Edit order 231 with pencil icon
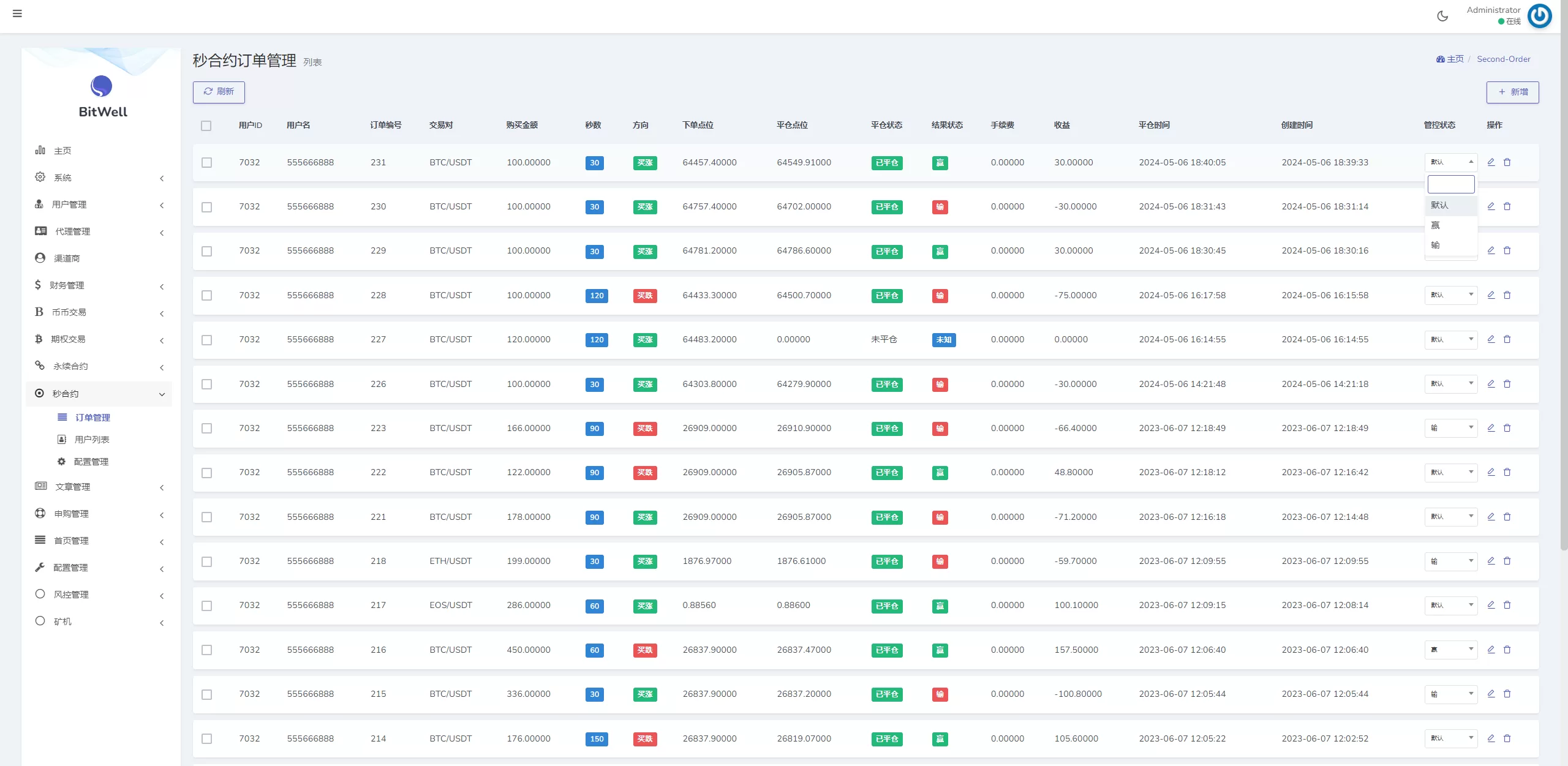The image size is (1568, 766). click(1491, 162)
